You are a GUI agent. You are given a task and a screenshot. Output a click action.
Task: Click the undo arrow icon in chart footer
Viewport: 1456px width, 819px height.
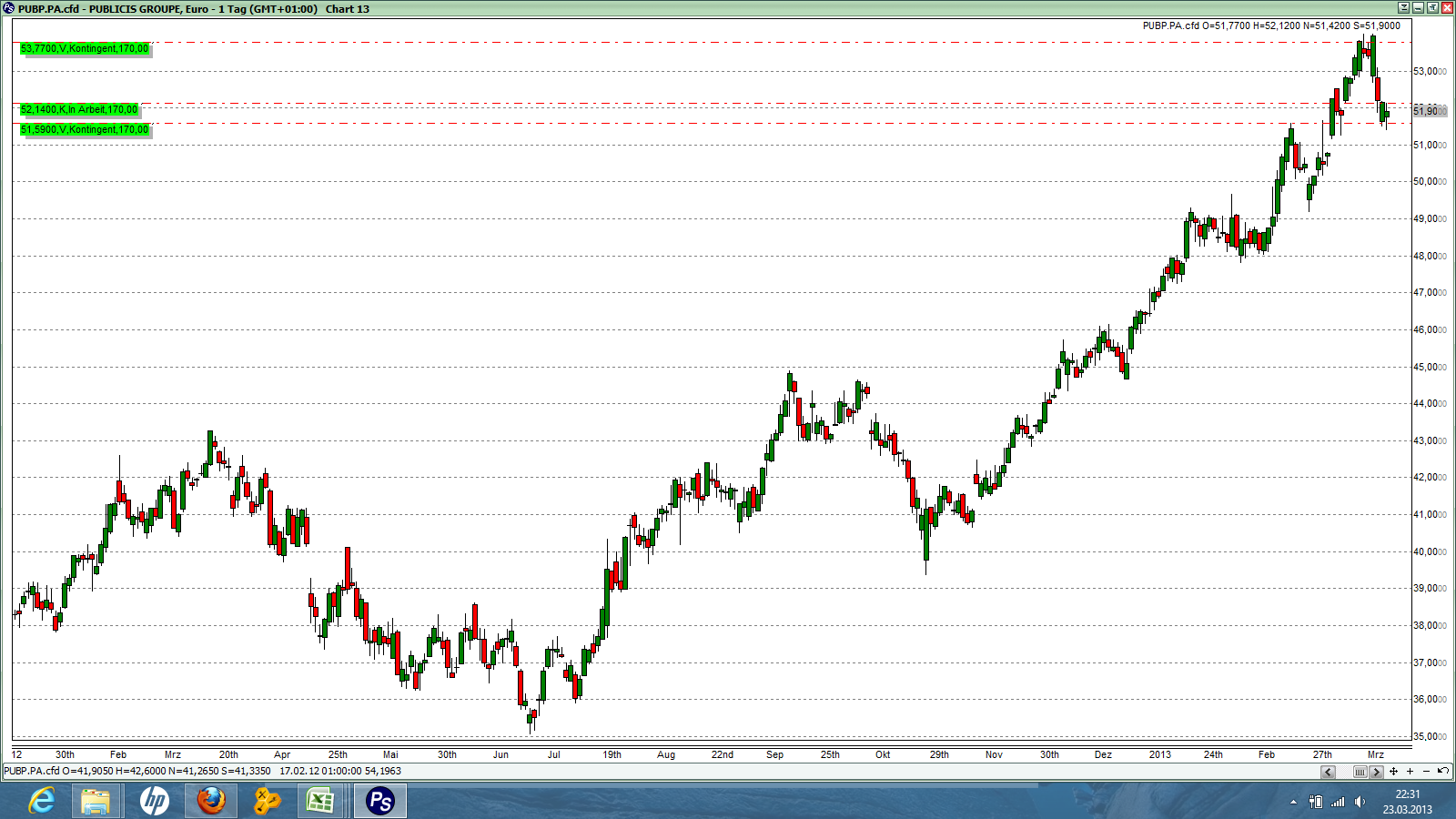(1443, 772)
